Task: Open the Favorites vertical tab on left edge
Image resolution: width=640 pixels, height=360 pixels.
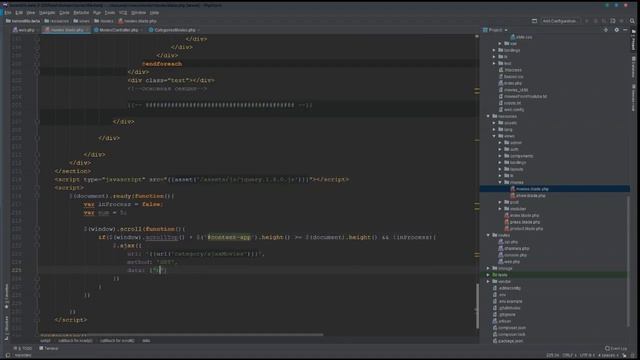Action: [6, 296]
